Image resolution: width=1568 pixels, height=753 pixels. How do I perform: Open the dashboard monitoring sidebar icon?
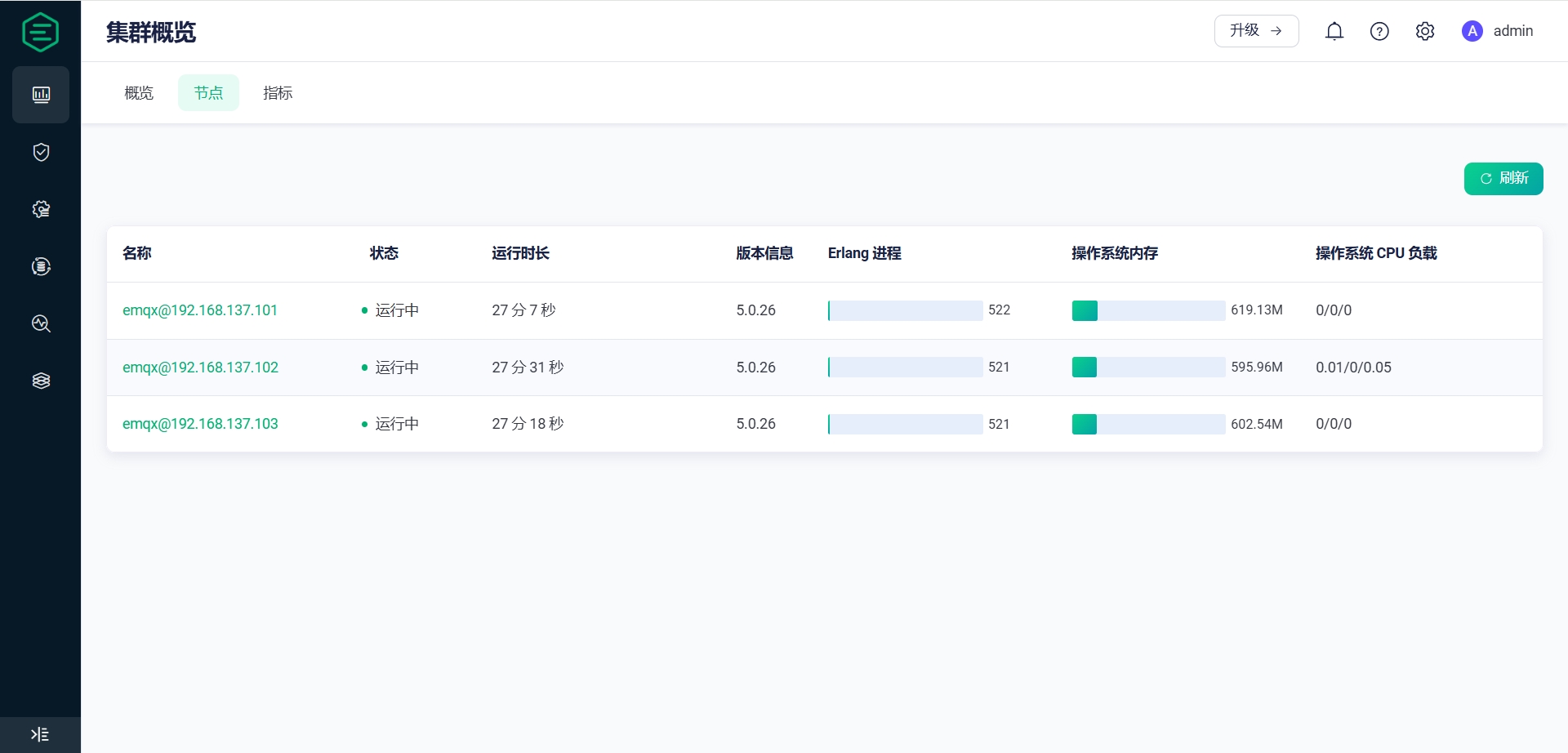pos(41,95)
